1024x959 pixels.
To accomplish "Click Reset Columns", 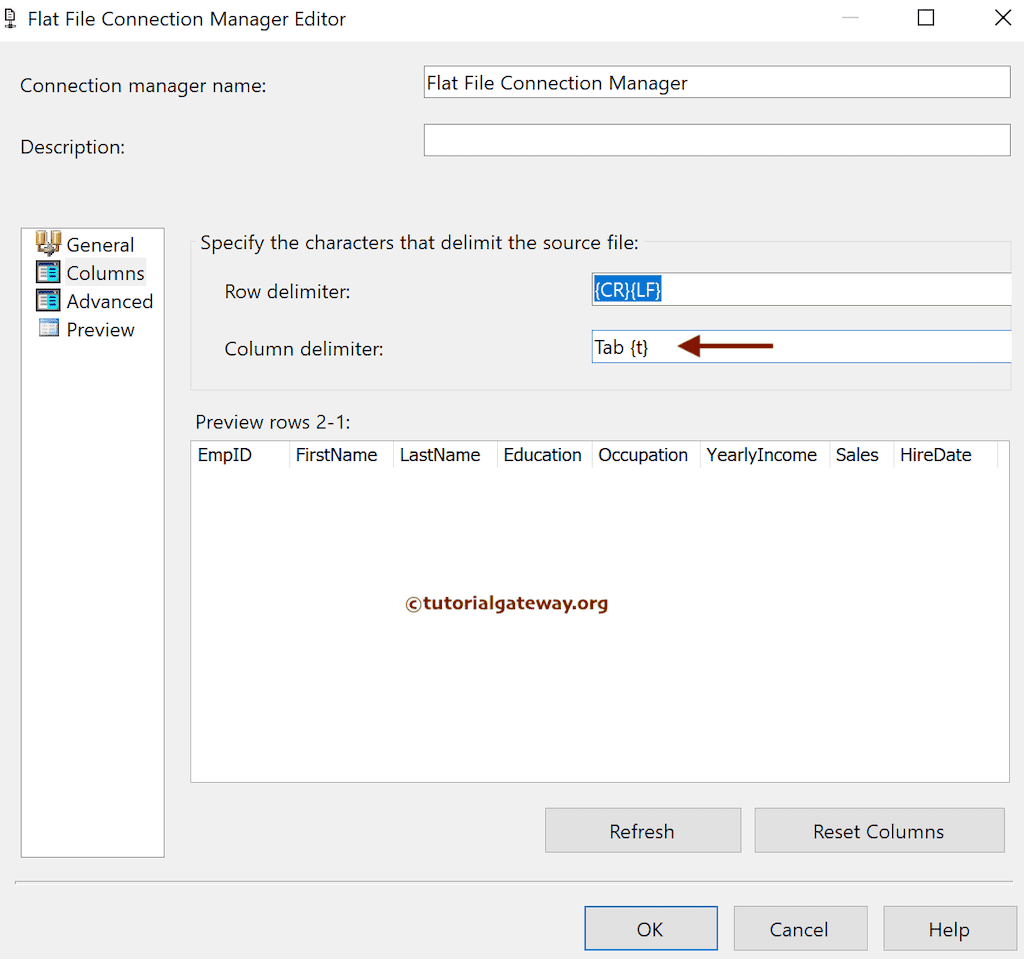I will tap(878, 830).
